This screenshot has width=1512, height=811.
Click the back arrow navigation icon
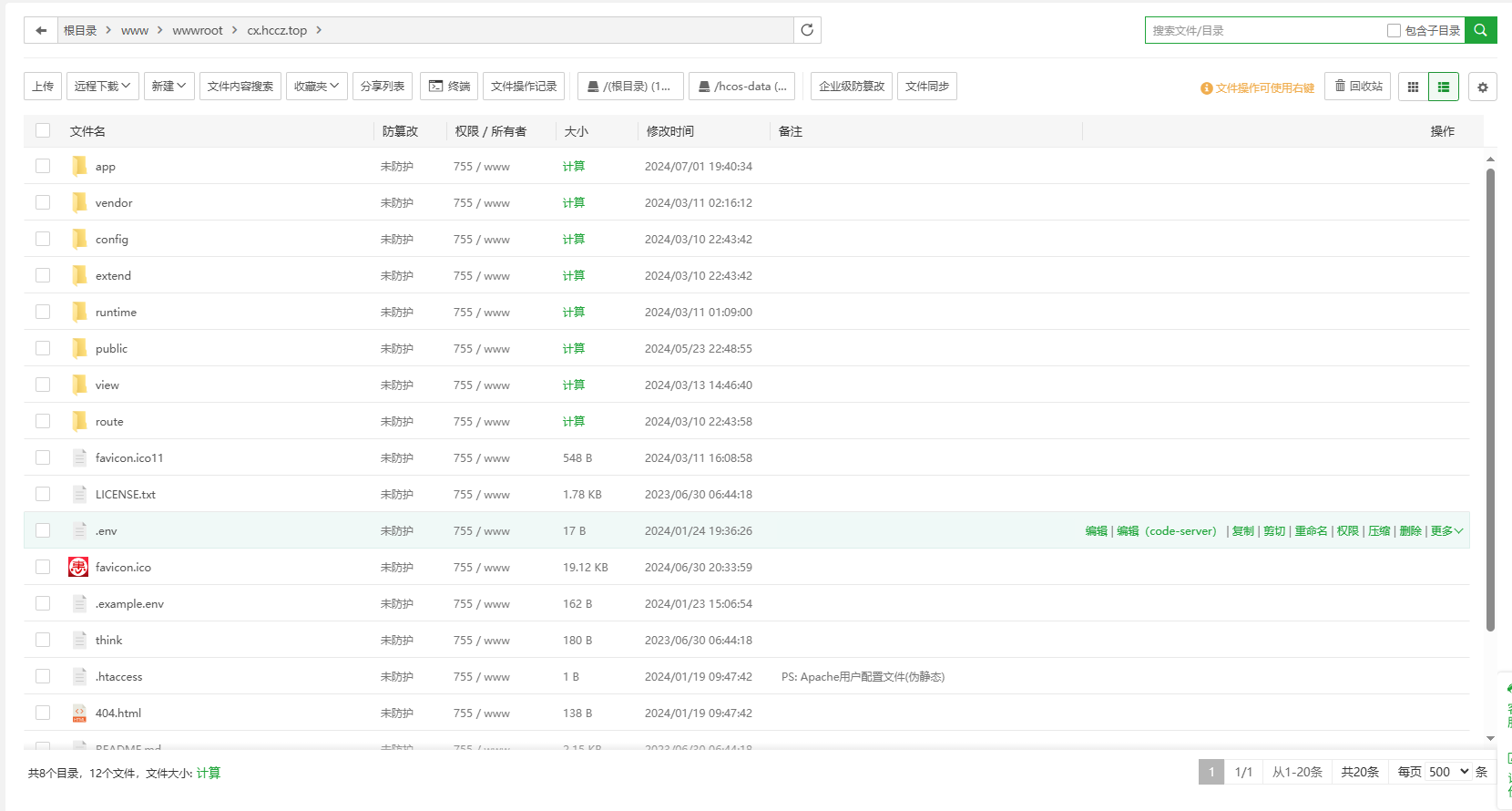41,30
